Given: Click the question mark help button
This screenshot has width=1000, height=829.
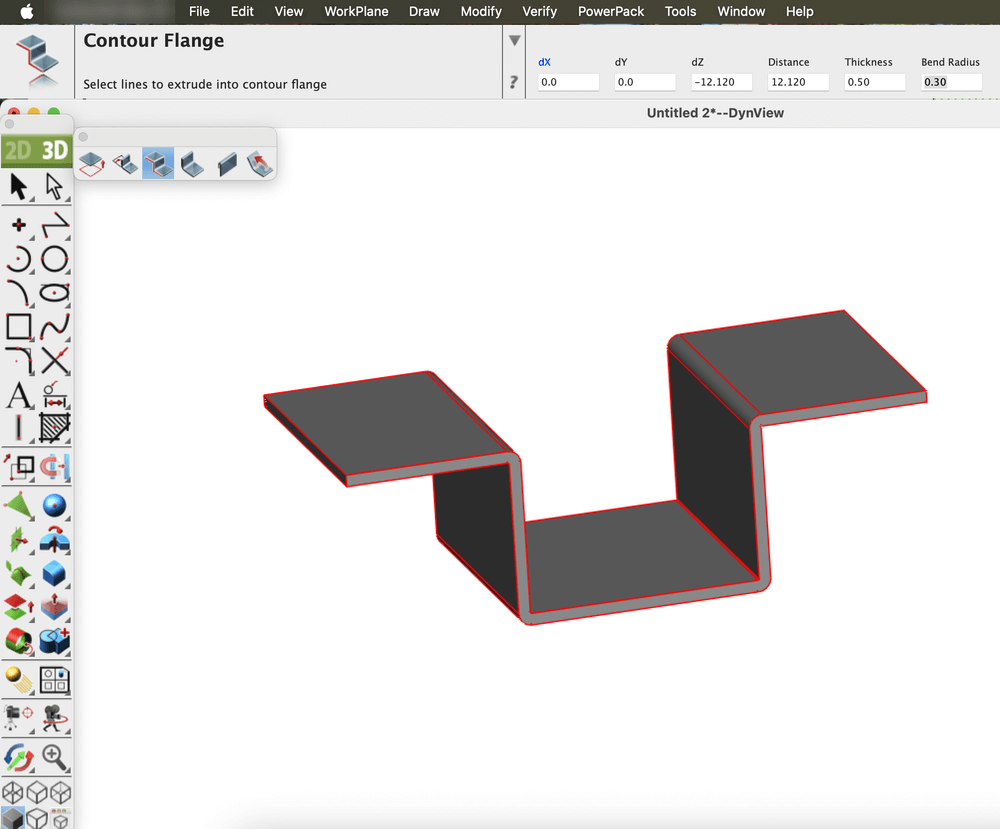Looking at the screenshot, I should pyautogui.click(x=514, y=82).
